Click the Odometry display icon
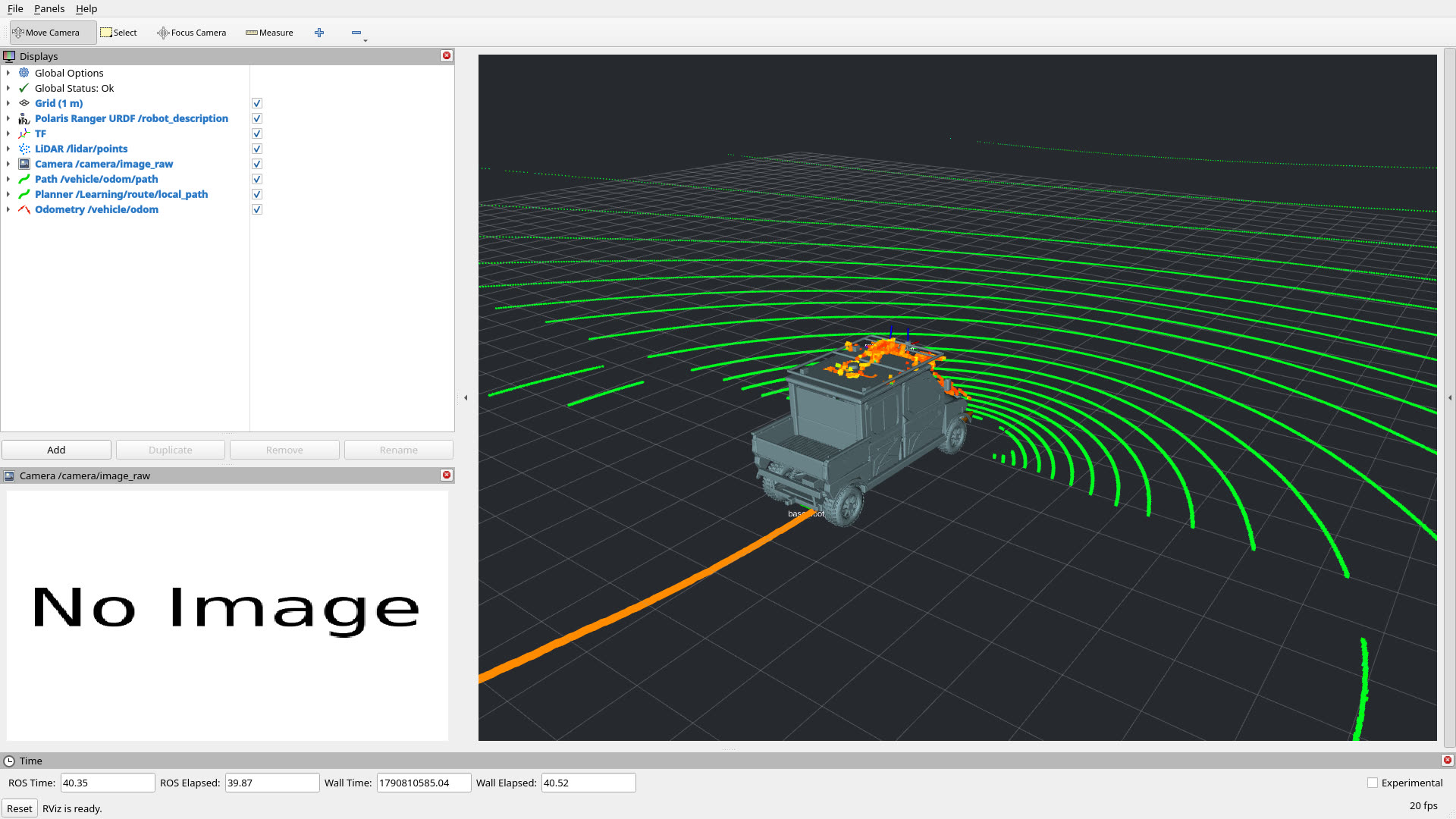This screenshot has width=1456, height=819. [x=24, y=209]
